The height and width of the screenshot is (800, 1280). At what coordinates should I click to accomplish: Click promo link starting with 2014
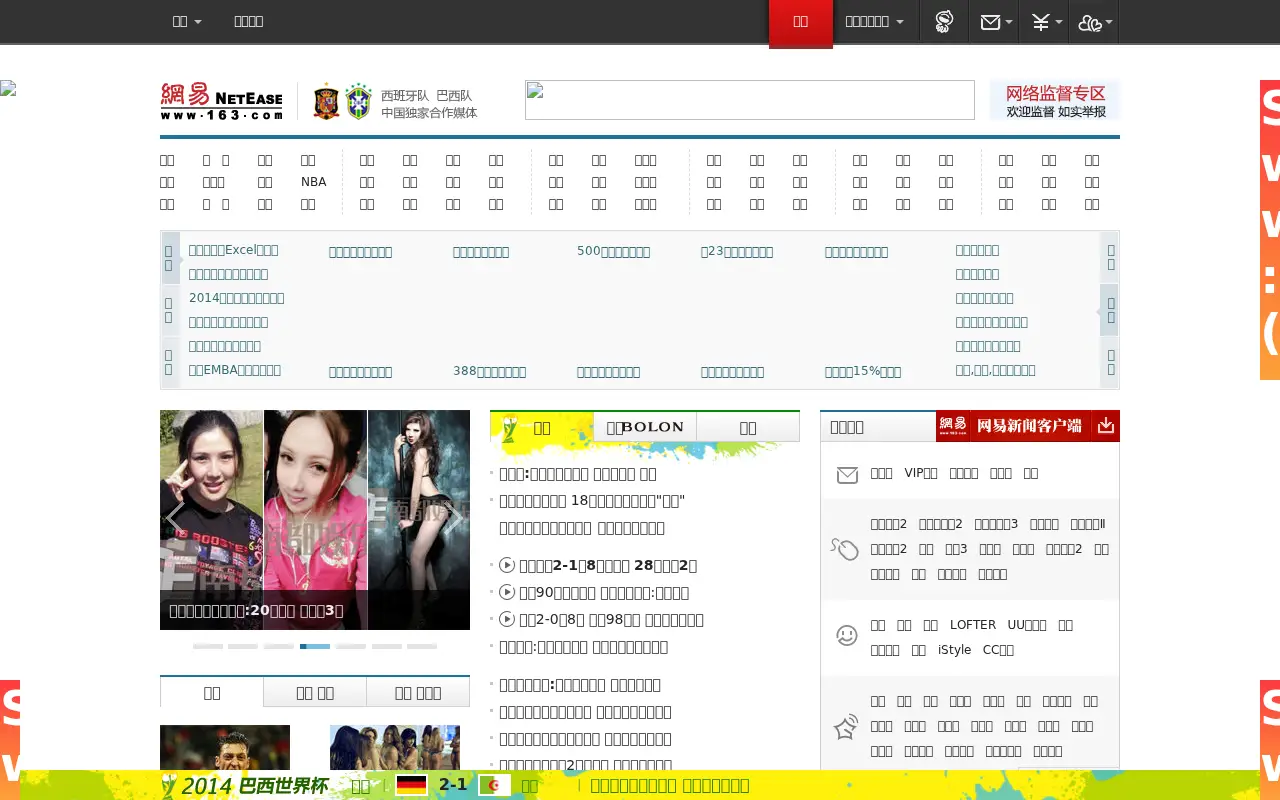(237, 298)
